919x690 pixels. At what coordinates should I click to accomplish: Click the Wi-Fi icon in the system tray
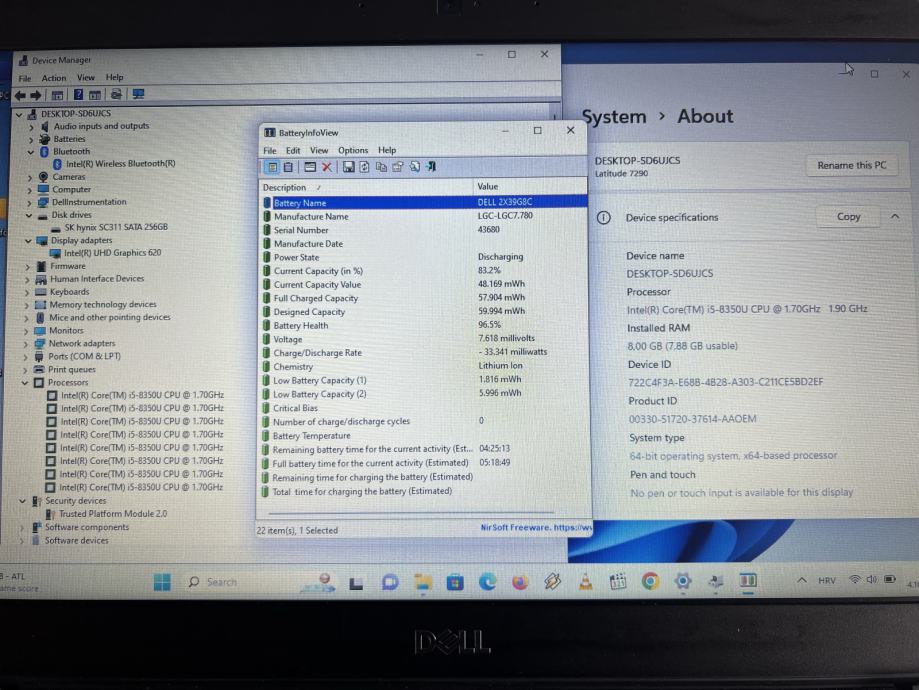point(855,579)
